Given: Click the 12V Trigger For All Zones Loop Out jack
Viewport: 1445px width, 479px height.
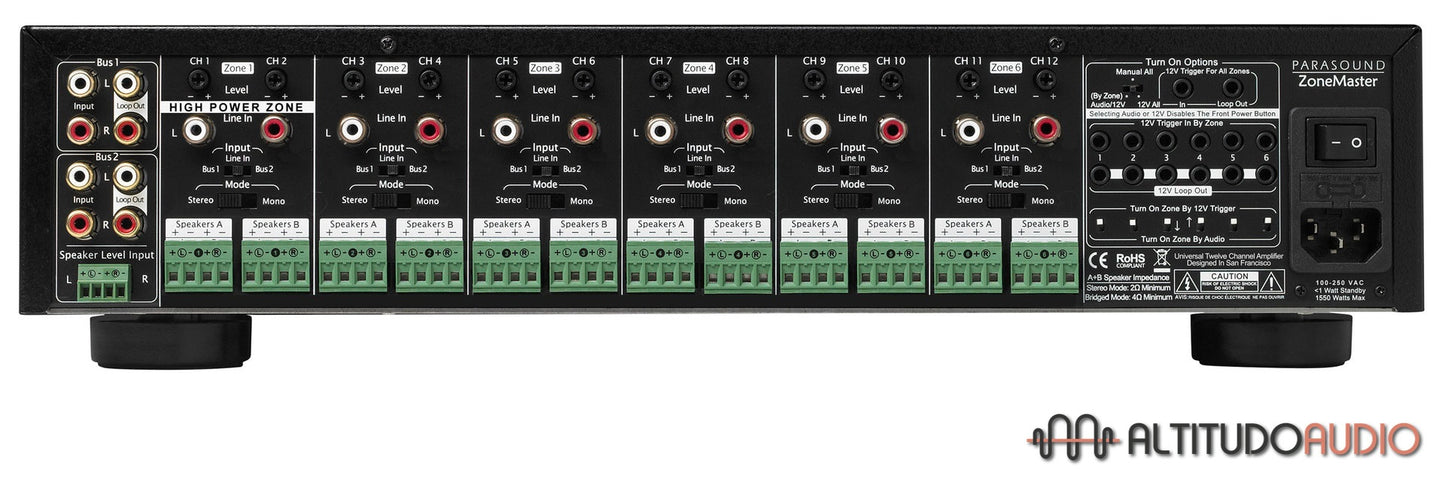Looking at the screenshot, I should (1233, 87).
